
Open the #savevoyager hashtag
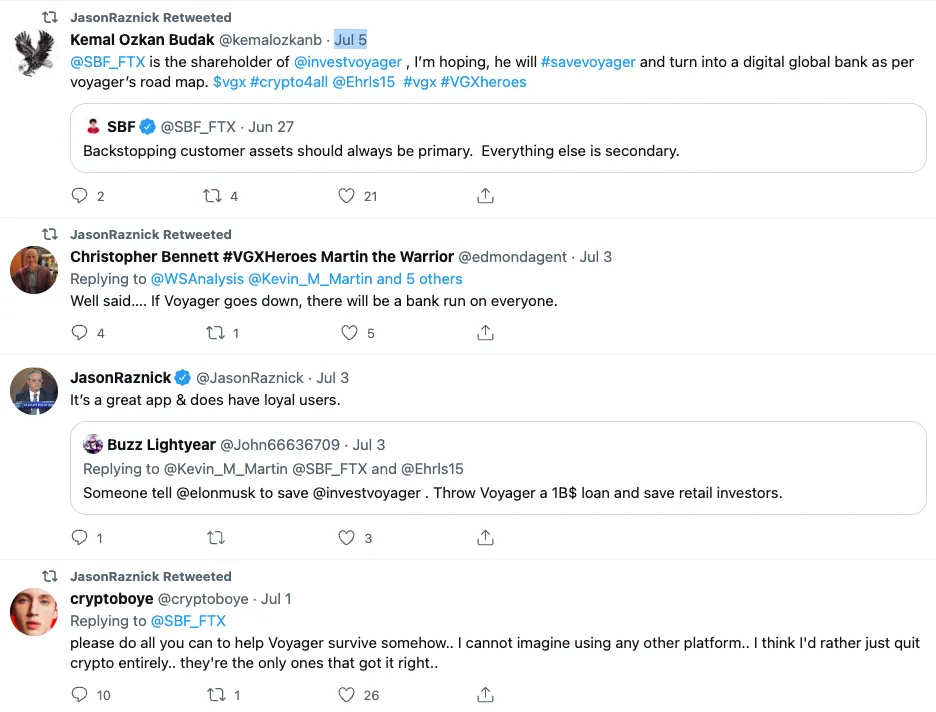point(588,61)
